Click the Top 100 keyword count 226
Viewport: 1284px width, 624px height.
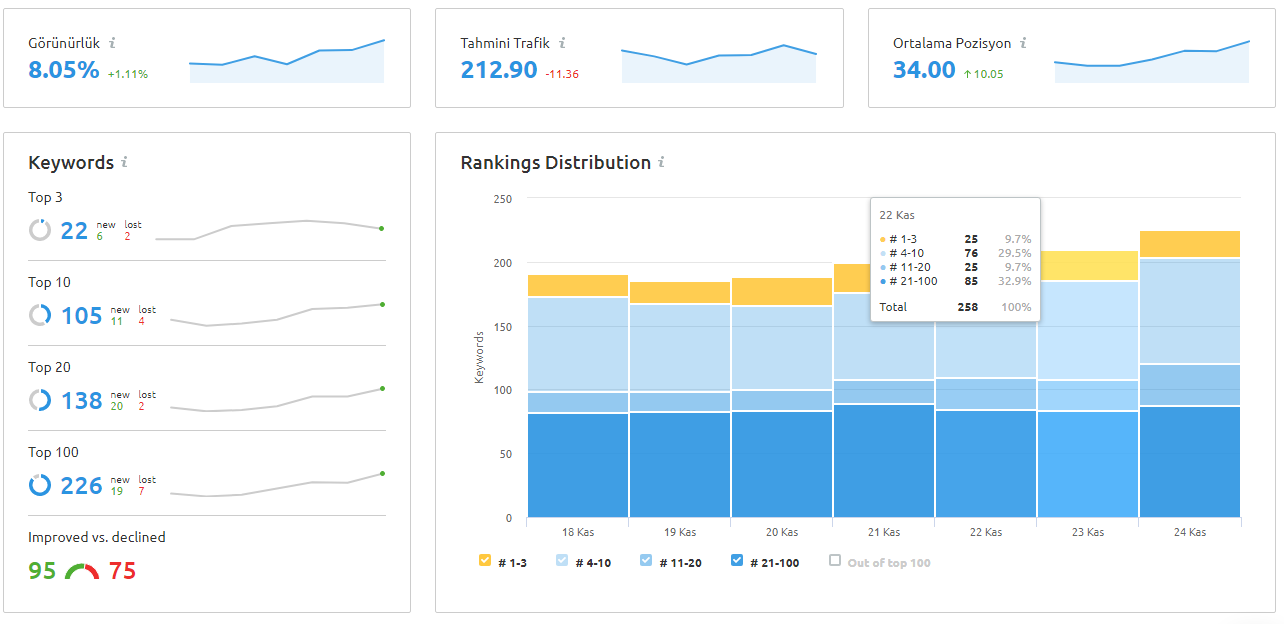coord(82,486)
